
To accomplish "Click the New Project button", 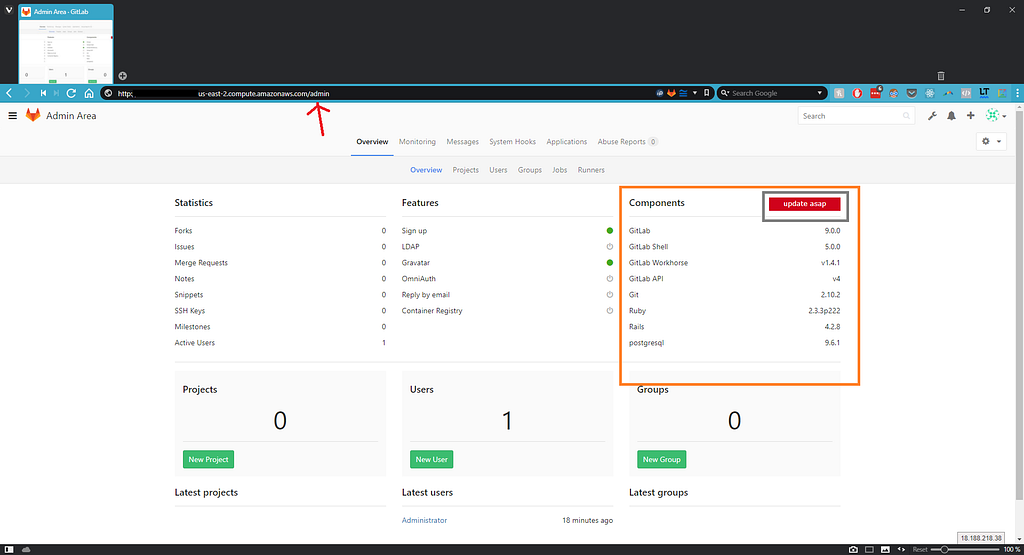I will [208, 460].
